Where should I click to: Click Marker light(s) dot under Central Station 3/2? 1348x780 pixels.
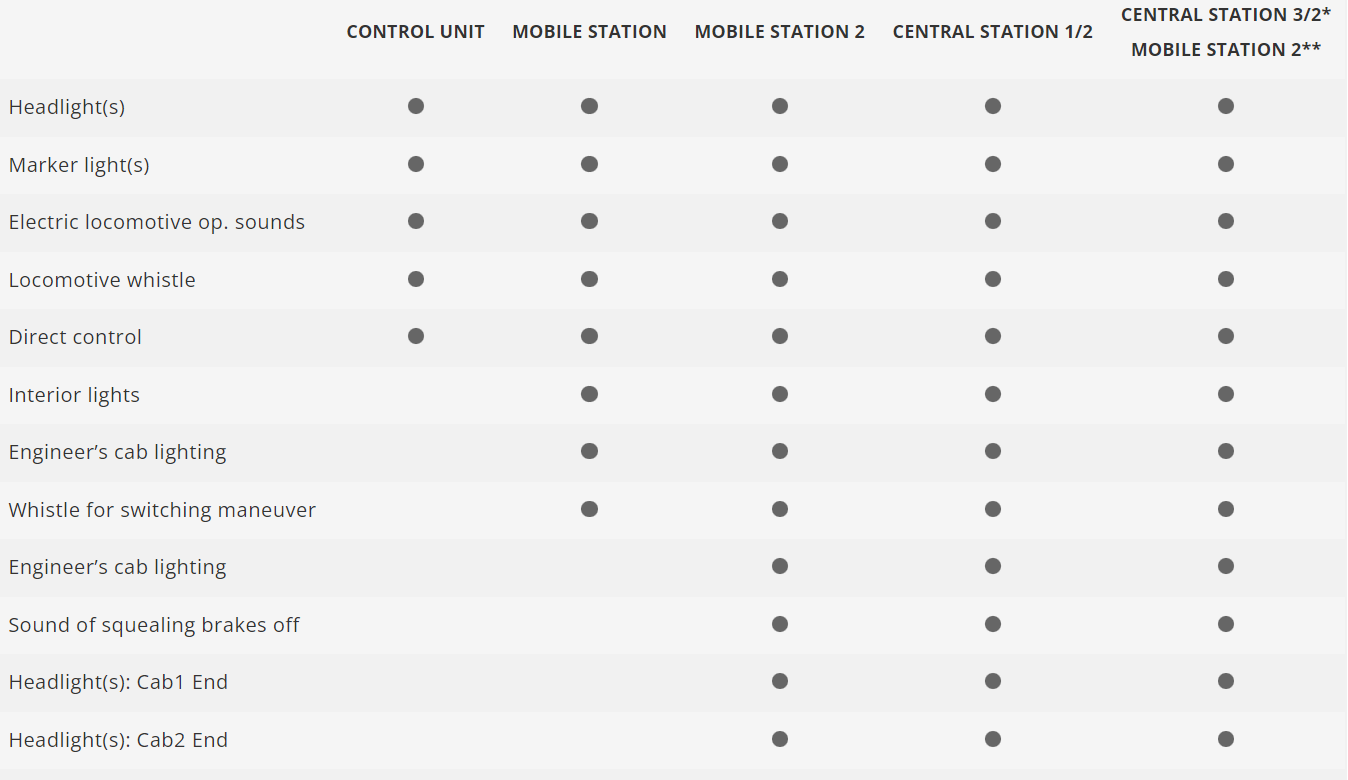click(x=1226, y=164)
